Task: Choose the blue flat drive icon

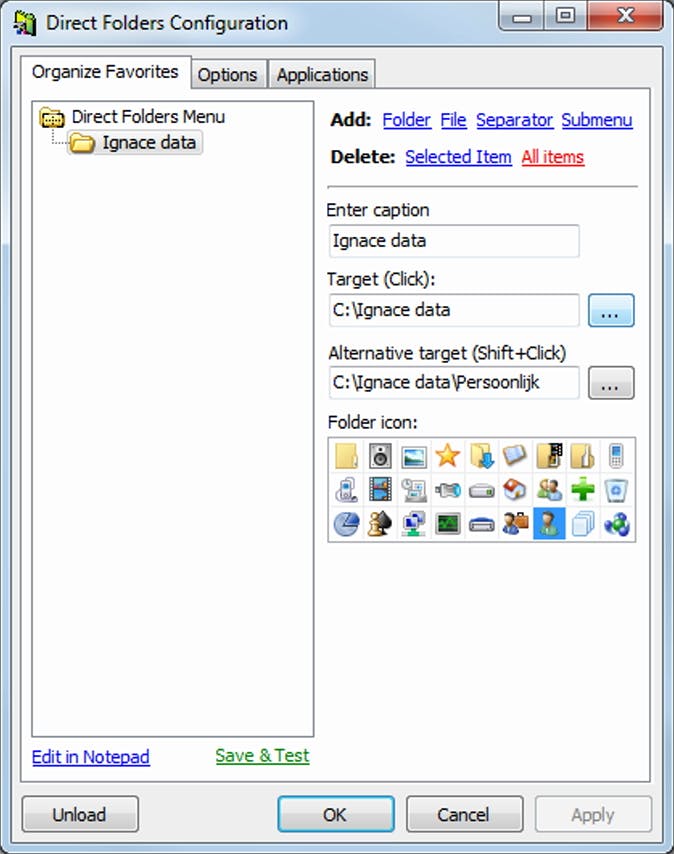Action: click(x=481, y=523)
